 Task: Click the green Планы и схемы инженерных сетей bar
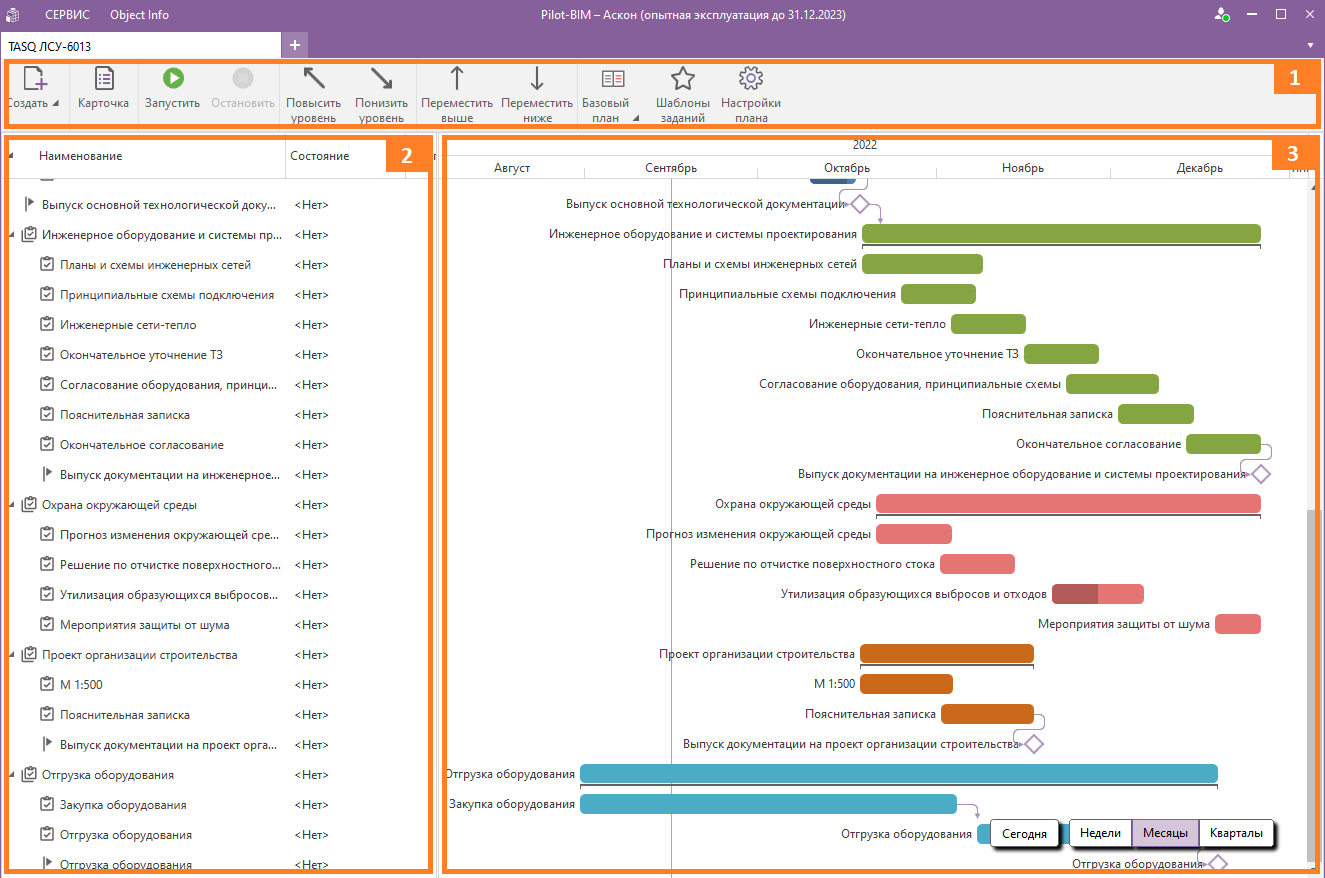pyautogui.click(x=922, y=264)
